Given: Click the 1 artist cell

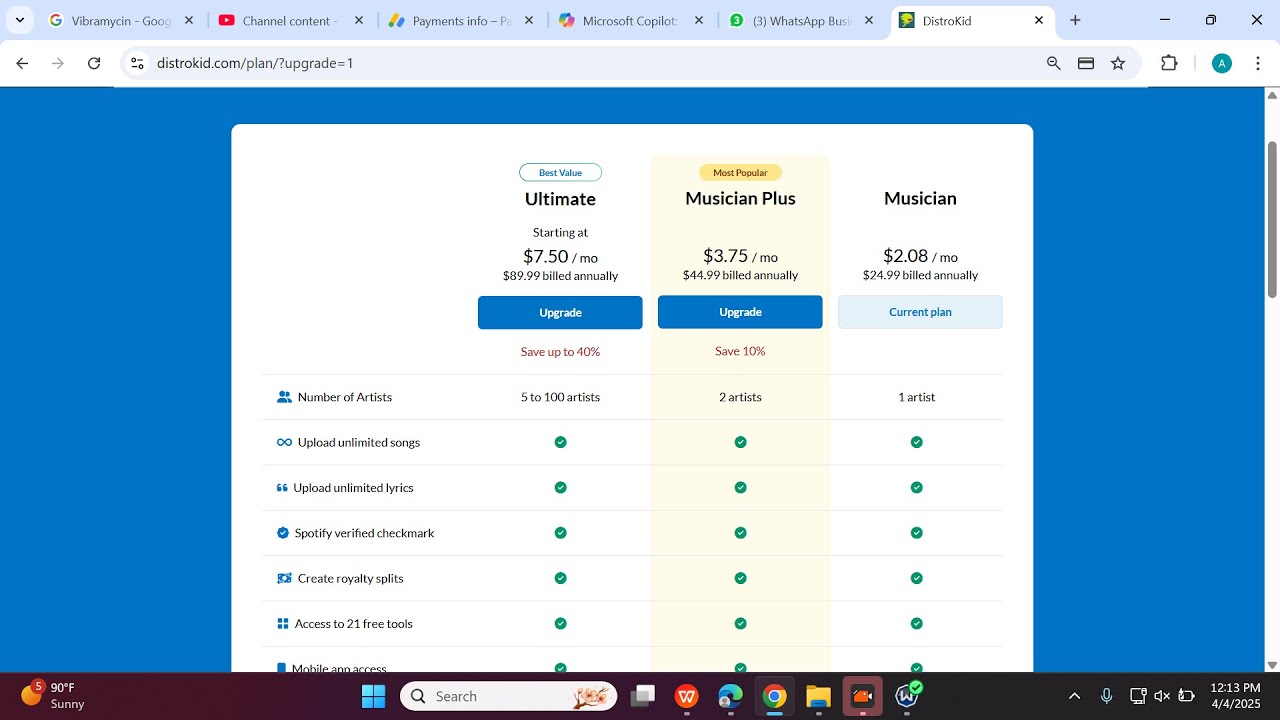Looking at the screenshot, I should pyautogui.click(x=916, y=397).
